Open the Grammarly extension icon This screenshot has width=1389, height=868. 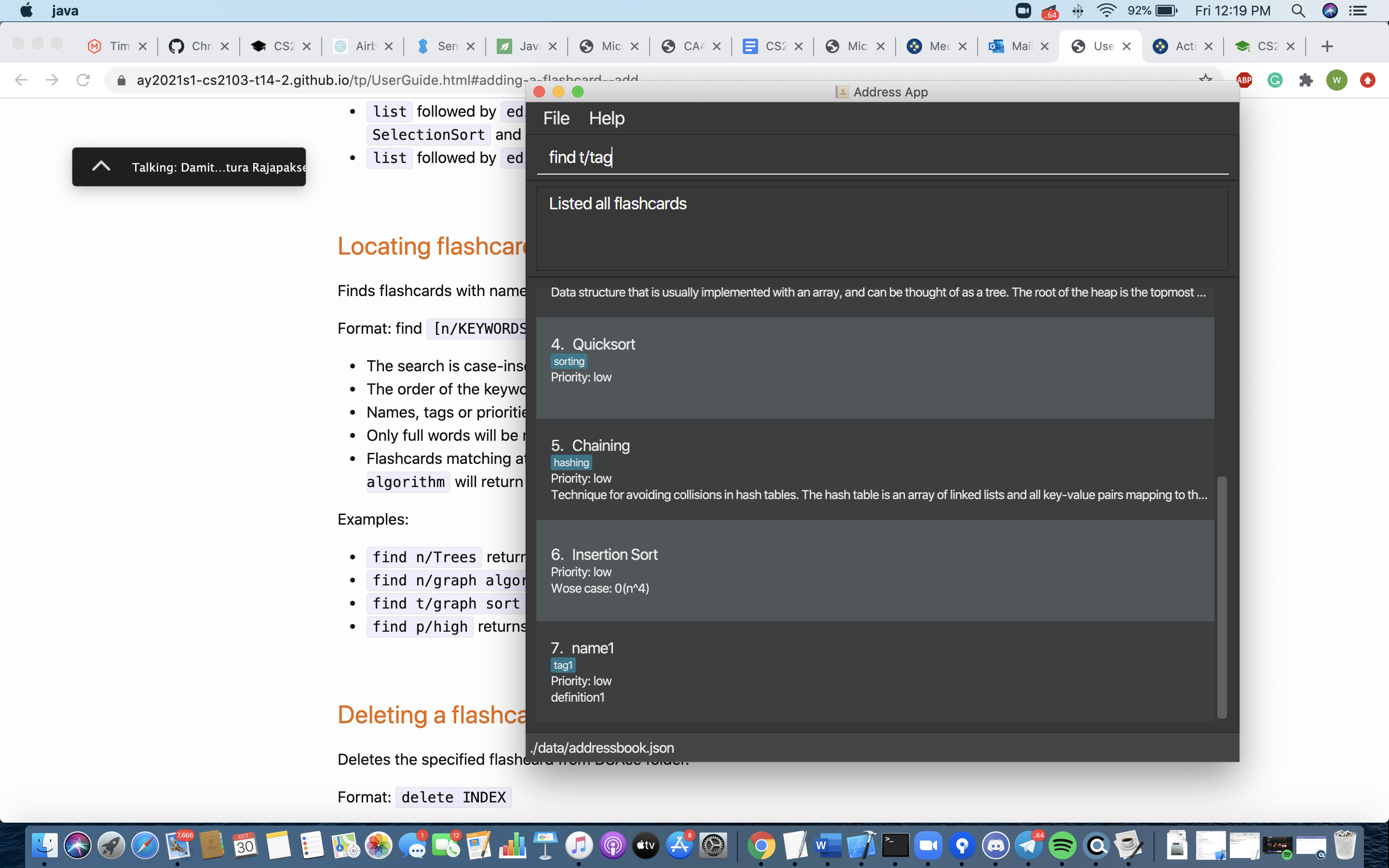point(1275,80)
